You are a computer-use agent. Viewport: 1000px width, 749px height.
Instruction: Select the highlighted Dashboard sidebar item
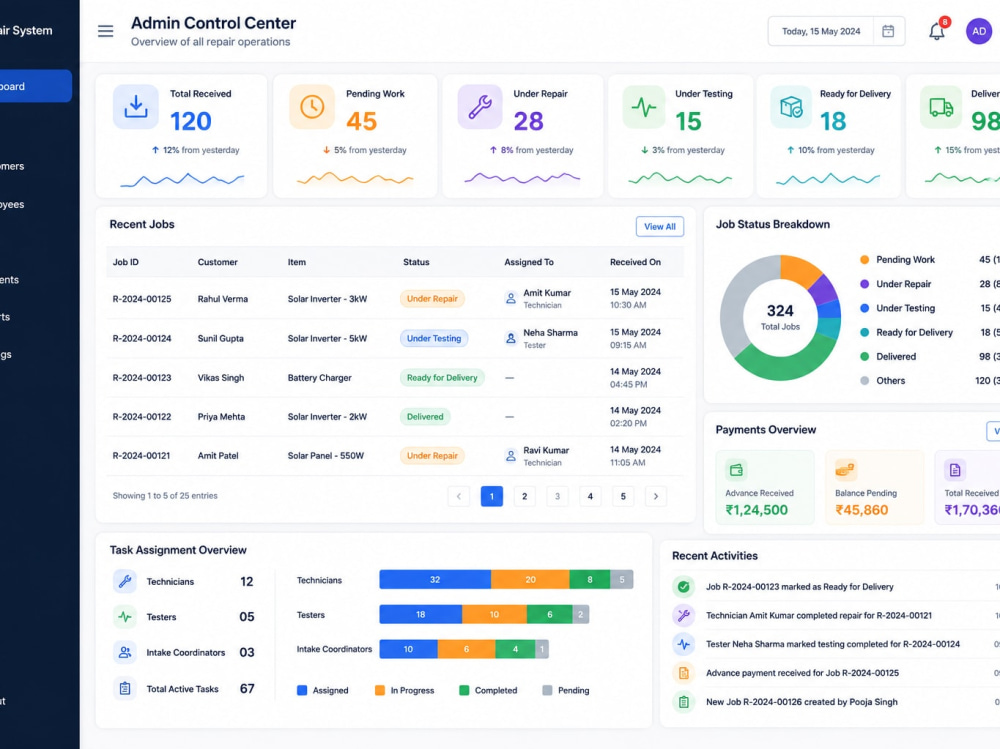[36, 86]
